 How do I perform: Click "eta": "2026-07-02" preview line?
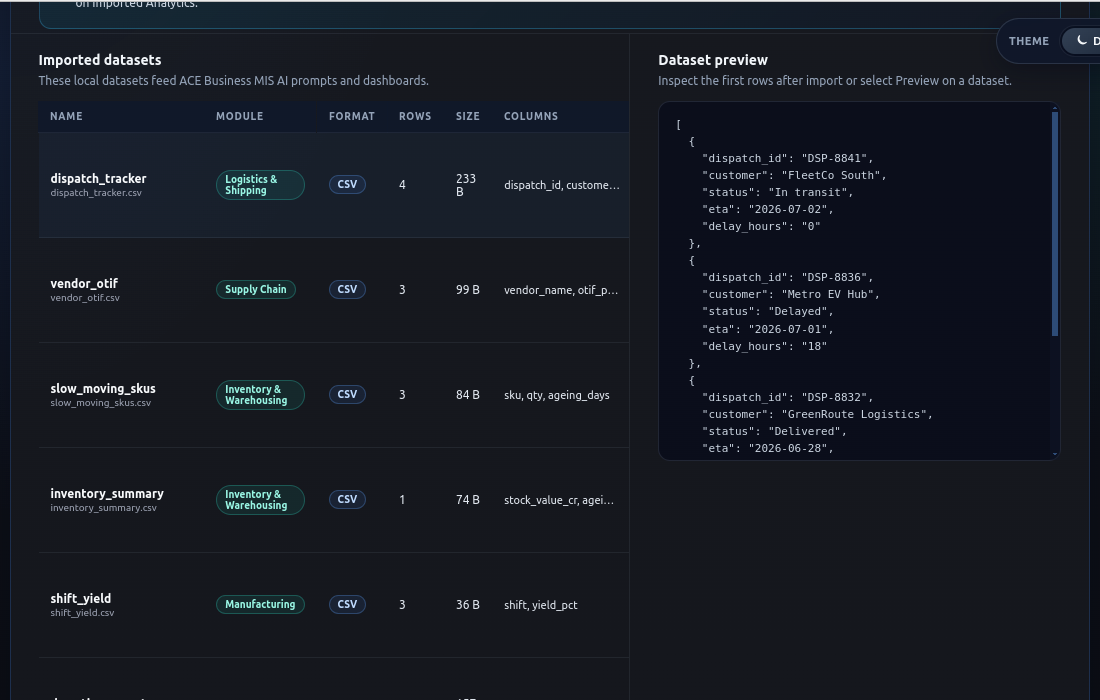click(x=767, y=209)
